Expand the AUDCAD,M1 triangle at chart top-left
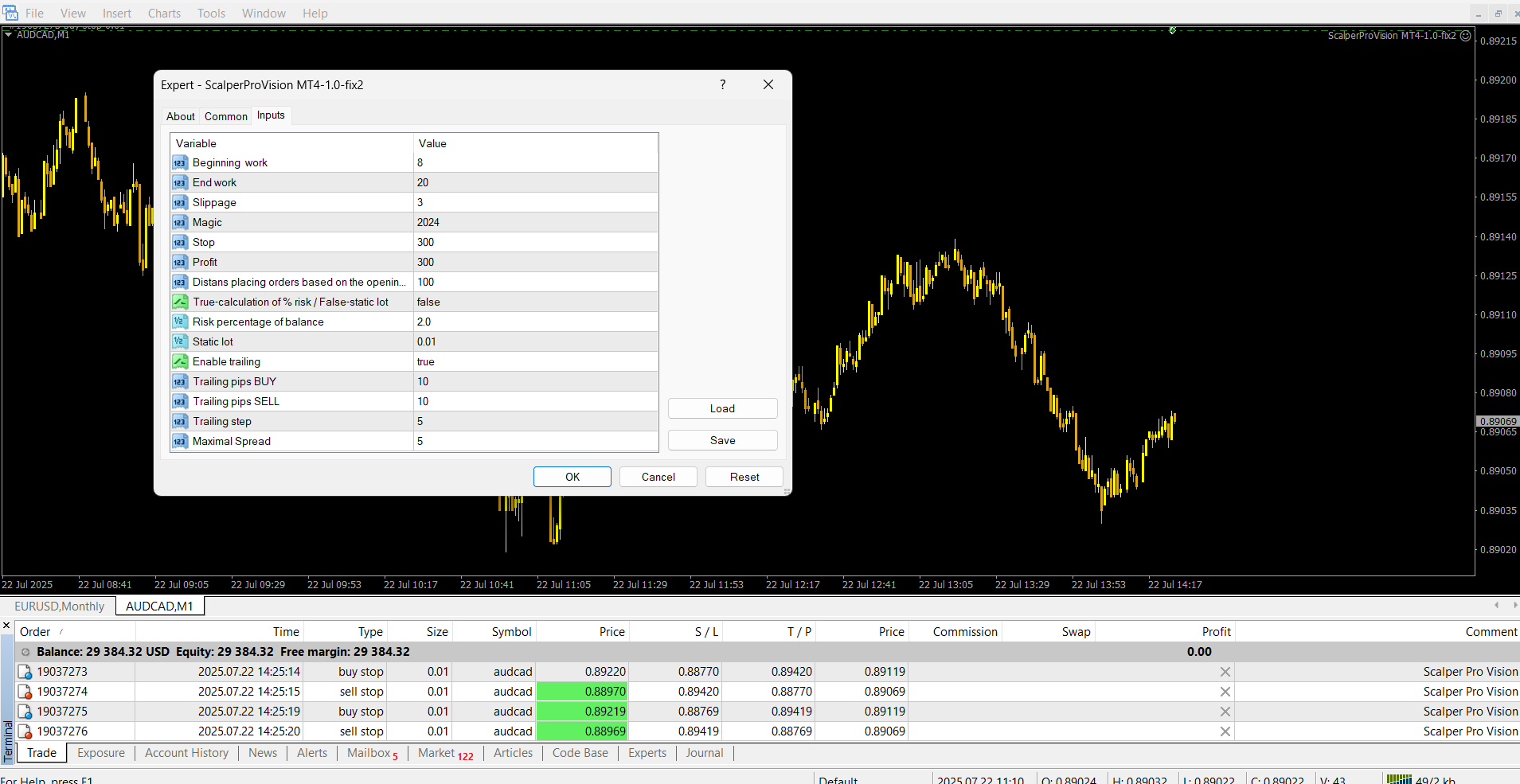The height and width of the screenshot is (784, 1520). (x=8, y=35)
